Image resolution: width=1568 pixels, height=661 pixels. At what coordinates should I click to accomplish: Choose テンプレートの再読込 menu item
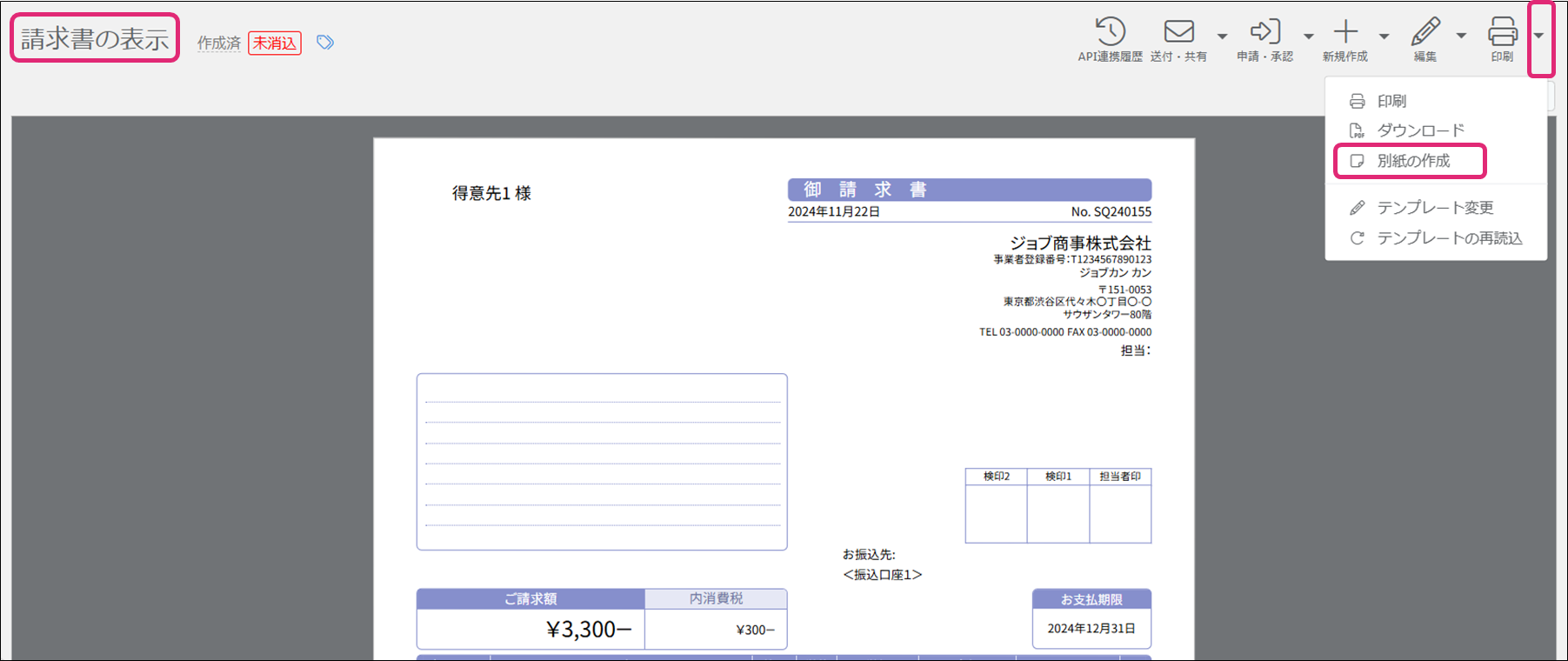[x=1449, y=238]
